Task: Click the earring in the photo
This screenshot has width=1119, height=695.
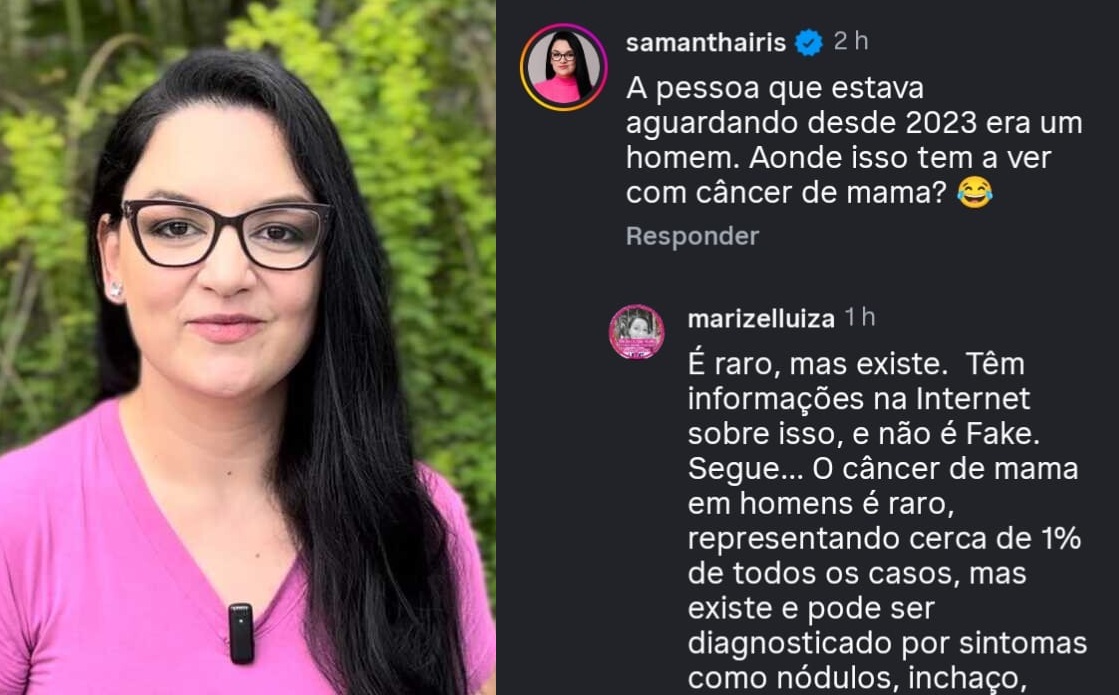Action: pyautogui.click(x=115, y=290)
